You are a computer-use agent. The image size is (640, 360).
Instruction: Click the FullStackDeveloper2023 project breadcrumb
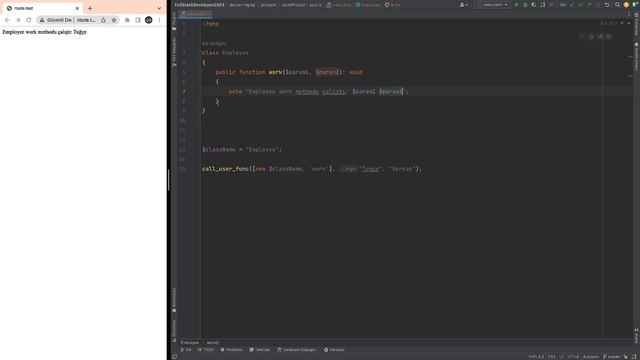pyautogui.click(x=199, y=5)
